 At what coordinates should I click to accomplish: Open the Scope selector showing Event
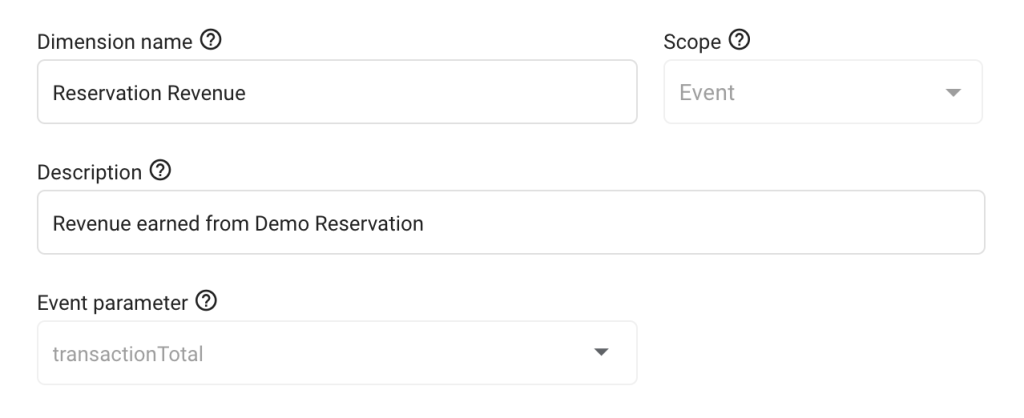(x=822, y=93)
